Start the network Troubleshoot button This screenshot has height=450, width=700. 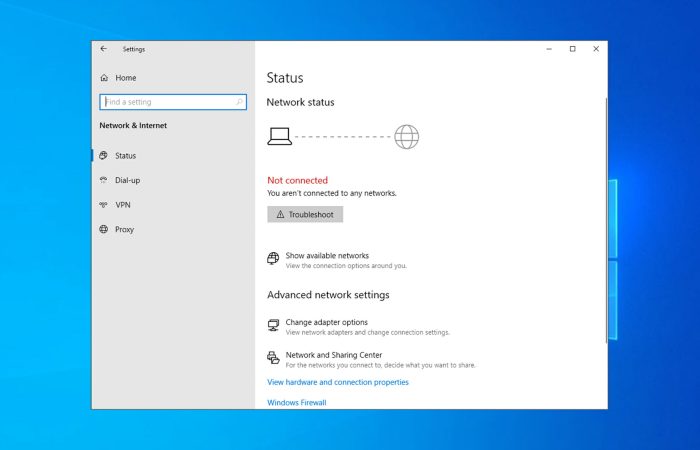(x=305, y=214)
